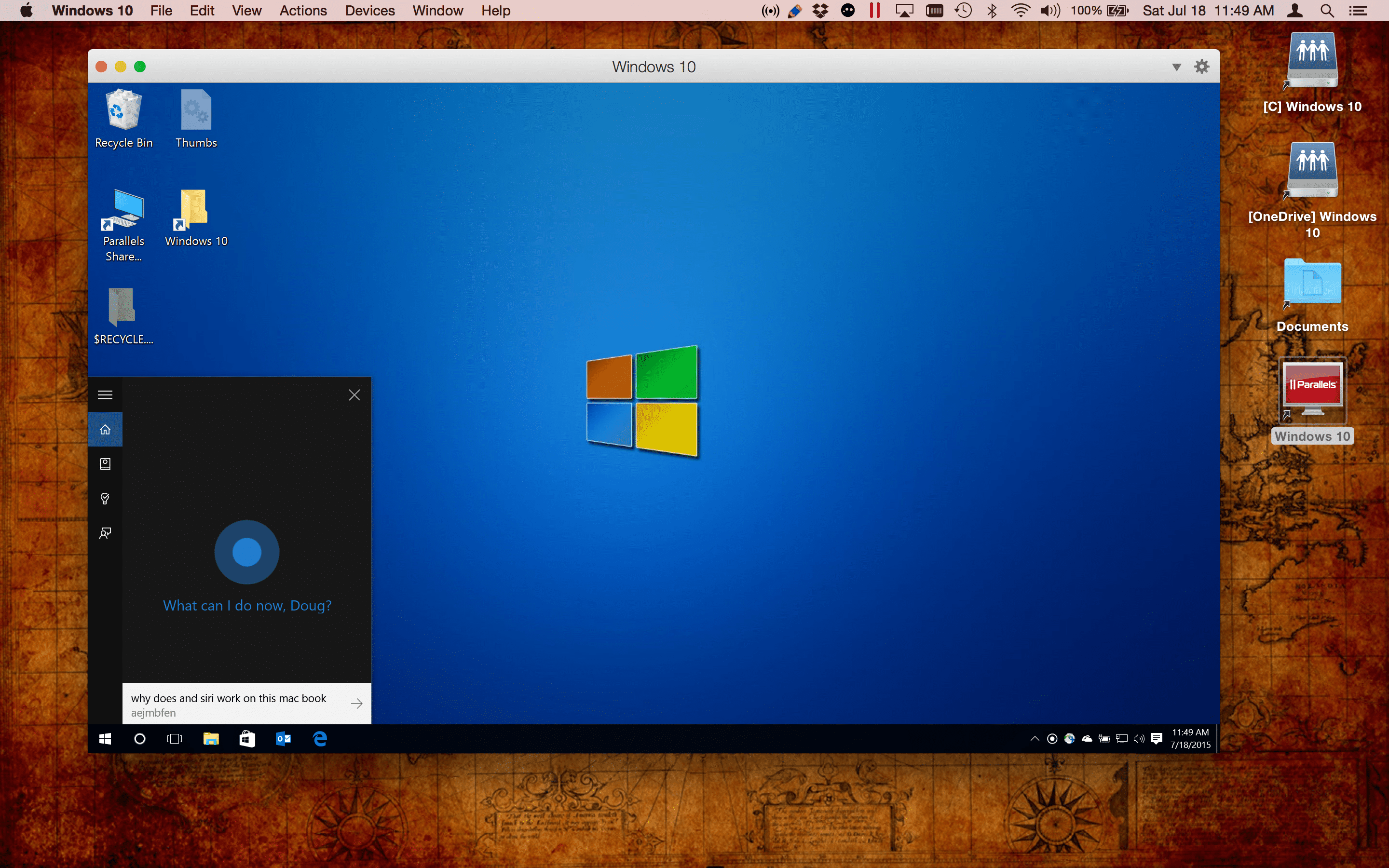Open Windows Store from taskbar
This screenshot has height=868, width=1389.
tap(247, 739)
